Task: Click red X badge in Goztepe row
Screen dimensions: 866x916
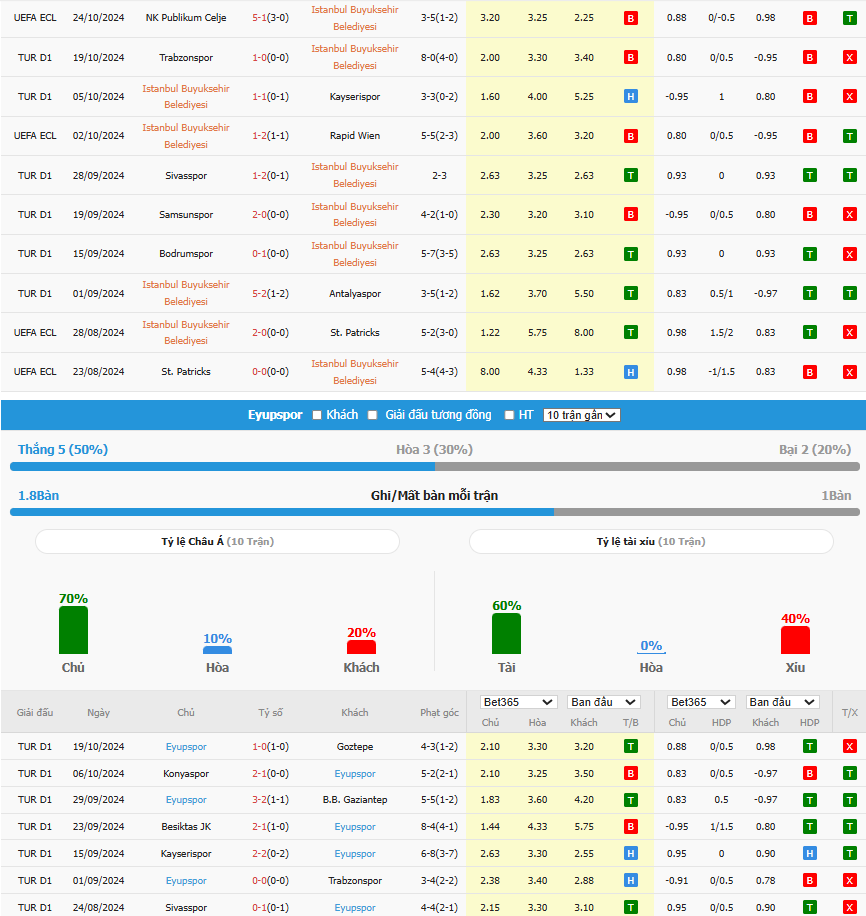Action: (850, 746)
